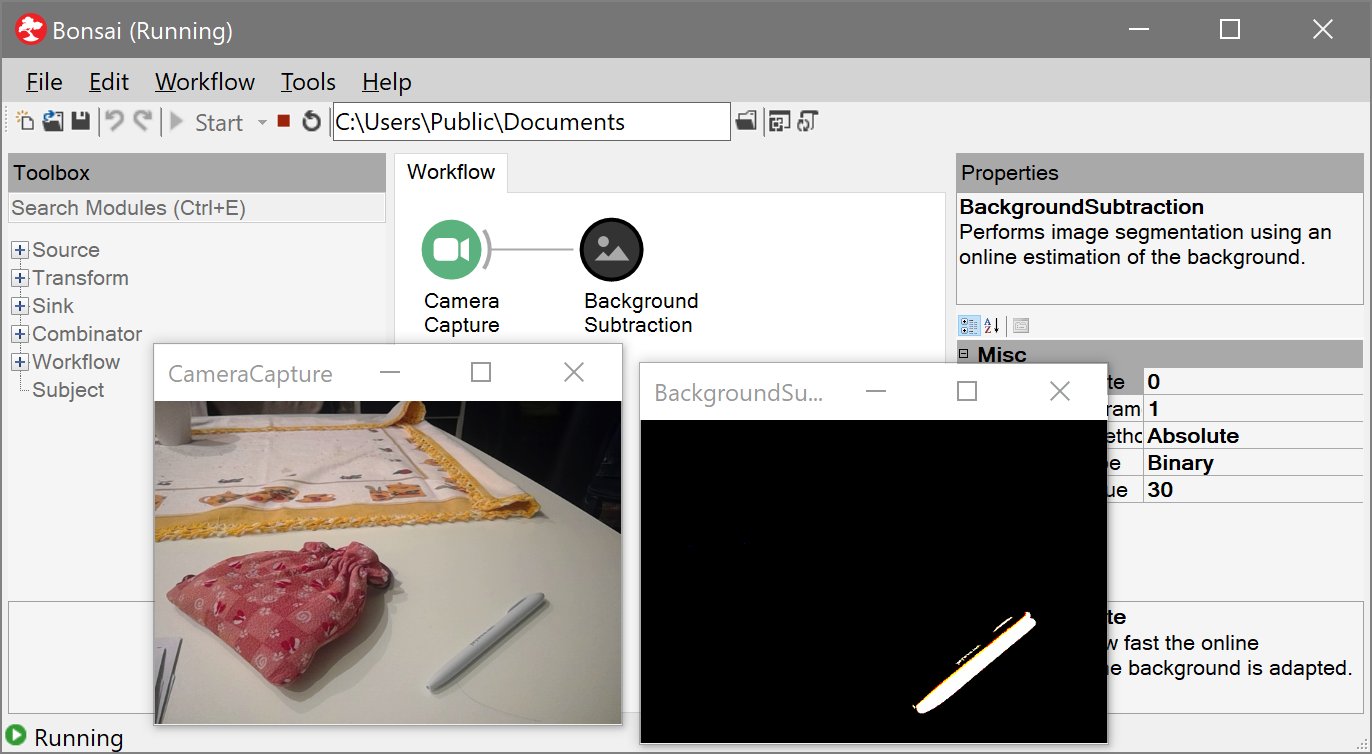The width and height of the screenshot is (1372, 754).
Task: Click the New workflow toolbar icon
Action: tap(25, 121)
